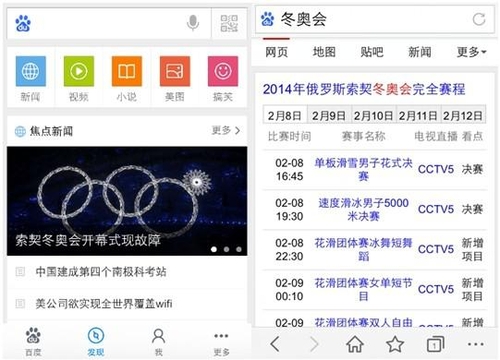Click article icon beside 美公司欲实现全世界覆盖wifi
The width and height of the screenshot is (500, 360).
click(x=20, y=304)
